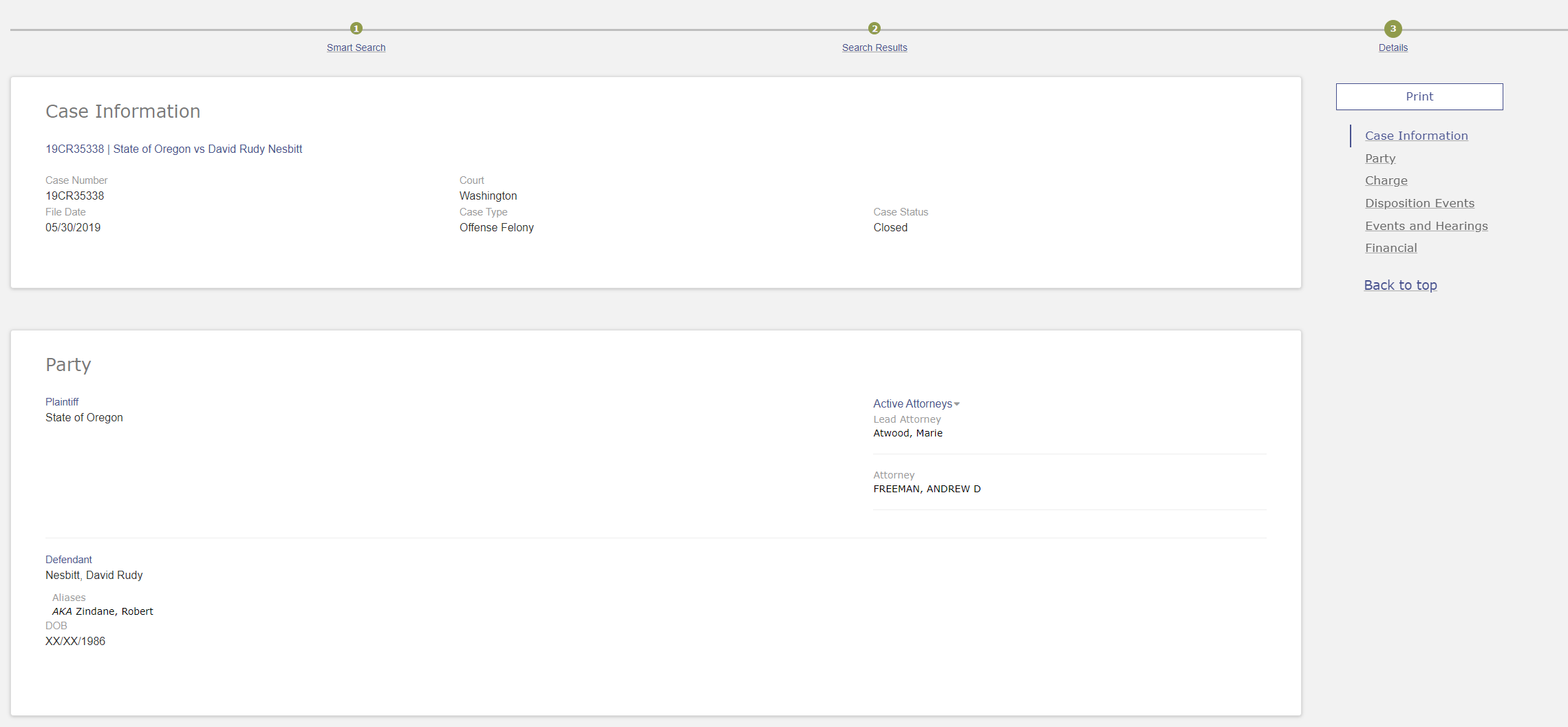This screenshot has width=1568, height=727.
Task: Select the Defendant party label
Action: (68, 560)
